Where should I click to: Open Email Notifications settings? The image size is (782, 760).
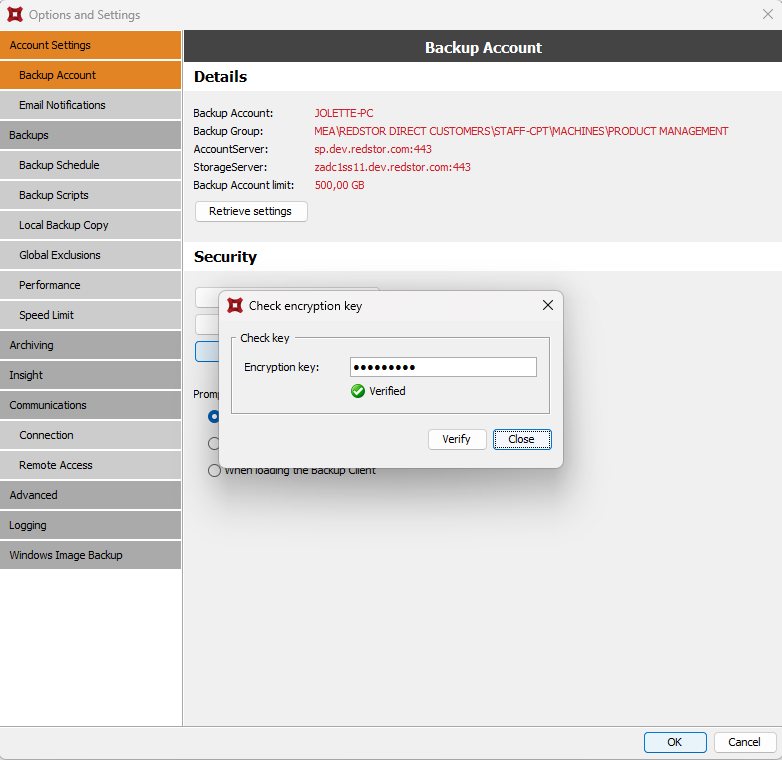pyautogui.click(x=90, y=105)
